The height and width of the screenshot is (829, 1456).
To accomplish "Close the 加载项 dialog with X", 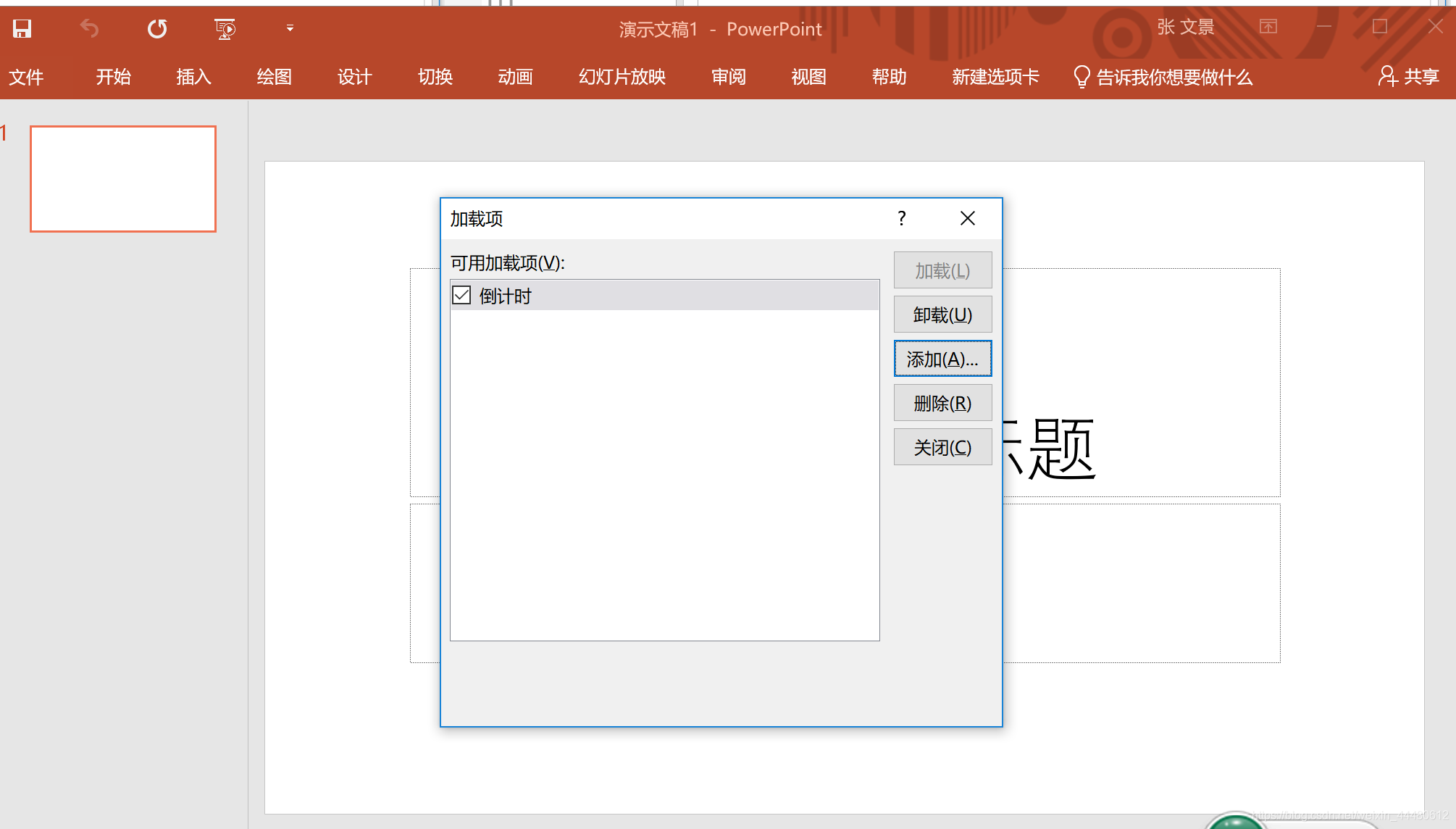I will (967, 218).
